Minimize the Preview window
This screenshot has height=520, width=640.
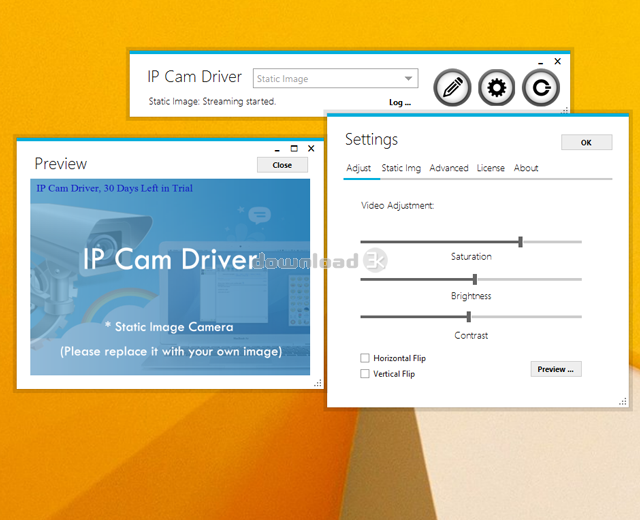tap(277, 148)
